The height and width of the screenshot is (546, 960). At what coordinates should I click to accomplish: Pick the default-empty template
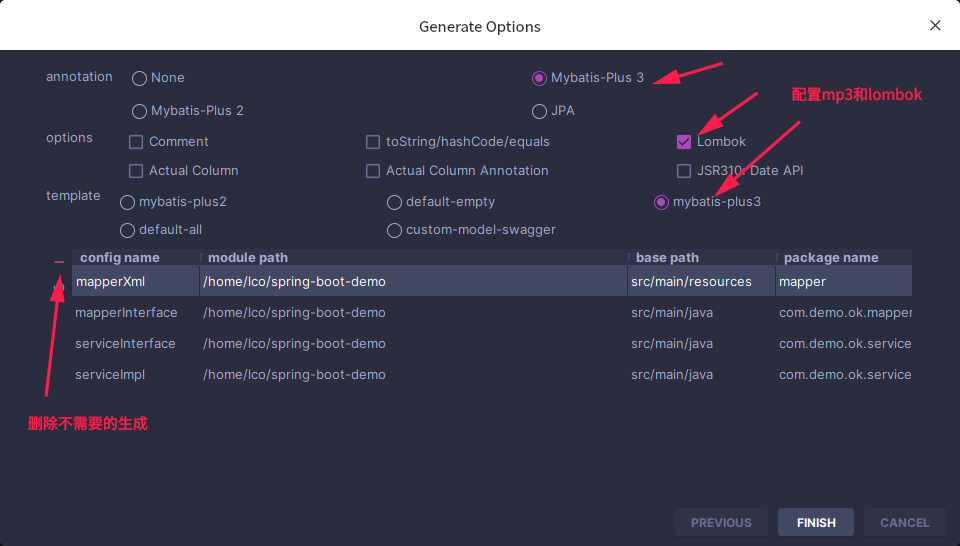coord(394,202)
